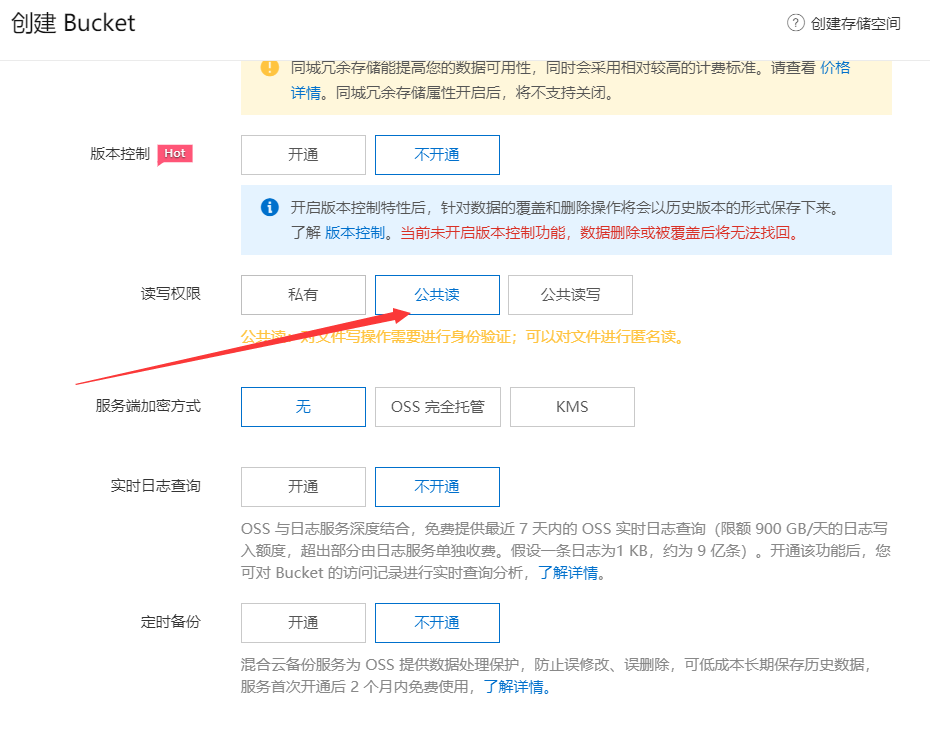The image size is (930, 734).
Task: Enable versioning with 开通 under 版本控制
Action: pyautogui.click(x=303, y=155)
